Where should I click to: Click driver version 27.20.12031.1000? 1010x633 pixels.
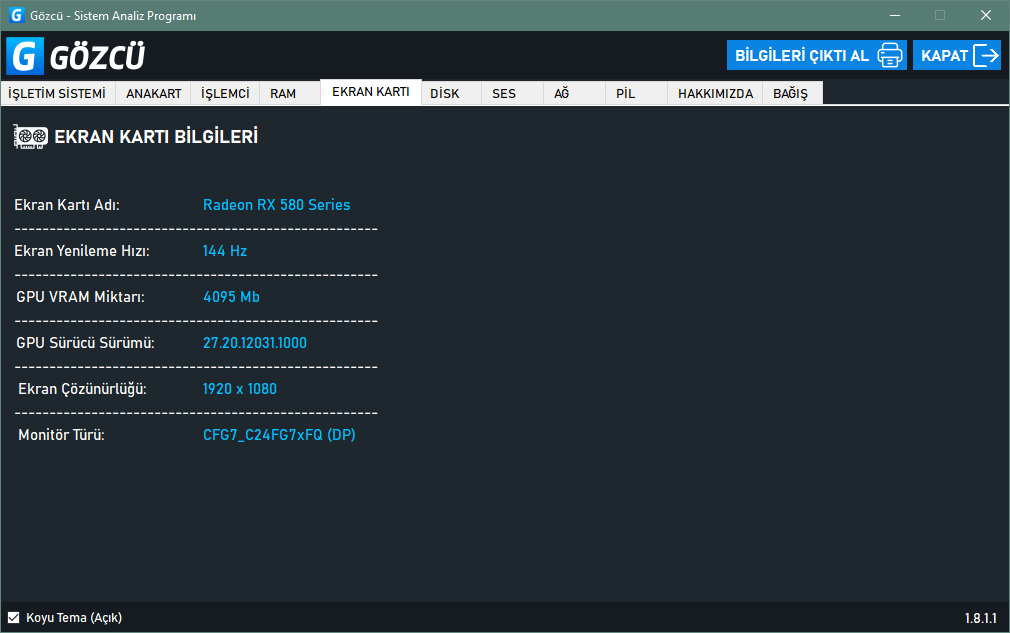point(255,343)
